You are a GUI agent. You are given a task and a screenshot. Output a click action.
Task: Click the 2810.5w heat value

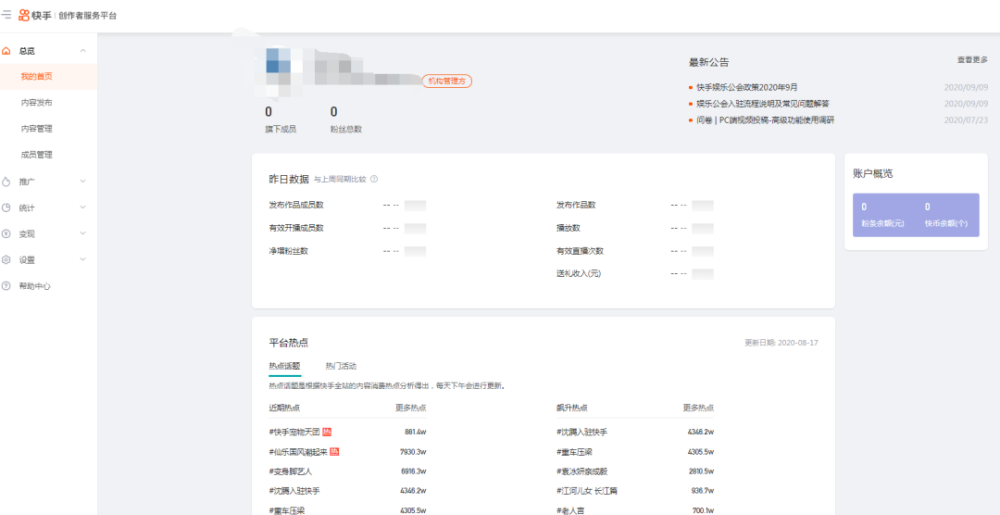700,472
